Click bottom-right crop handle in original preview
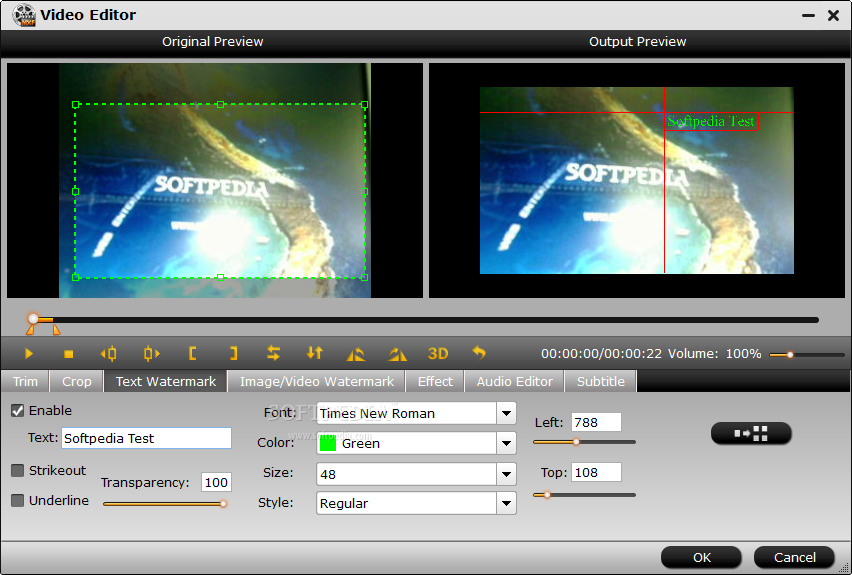The height and width of the screenshot is (575, 852). point(365,278)
